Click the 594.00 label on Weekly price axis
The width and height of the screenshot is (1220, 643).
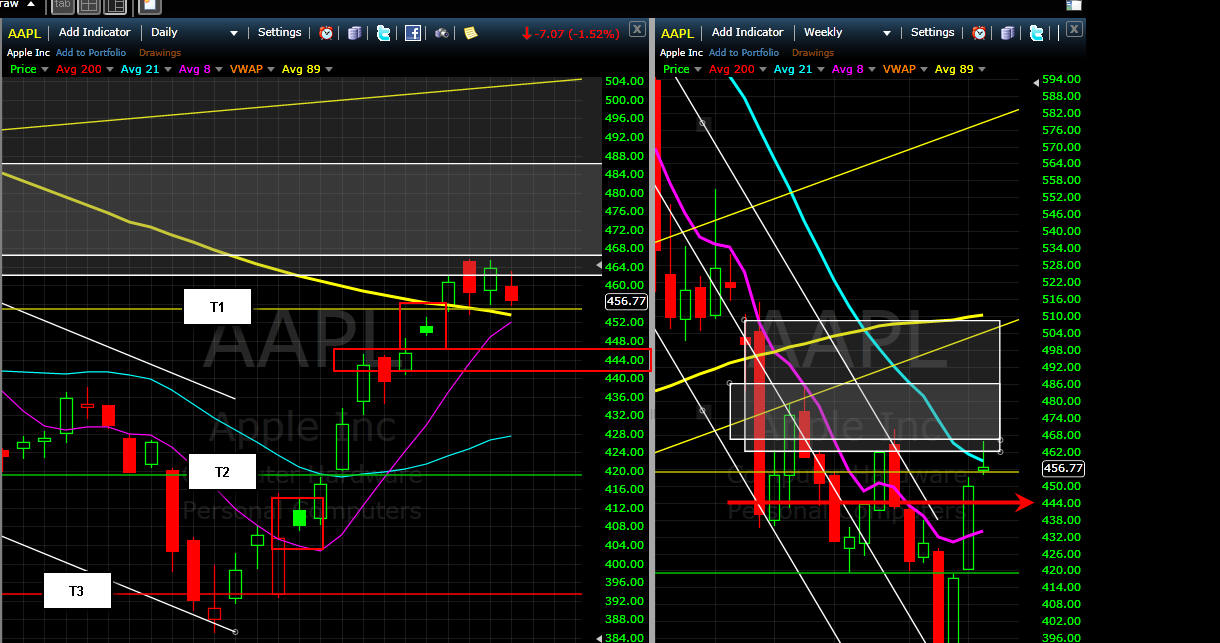(x=1060, y=79)
